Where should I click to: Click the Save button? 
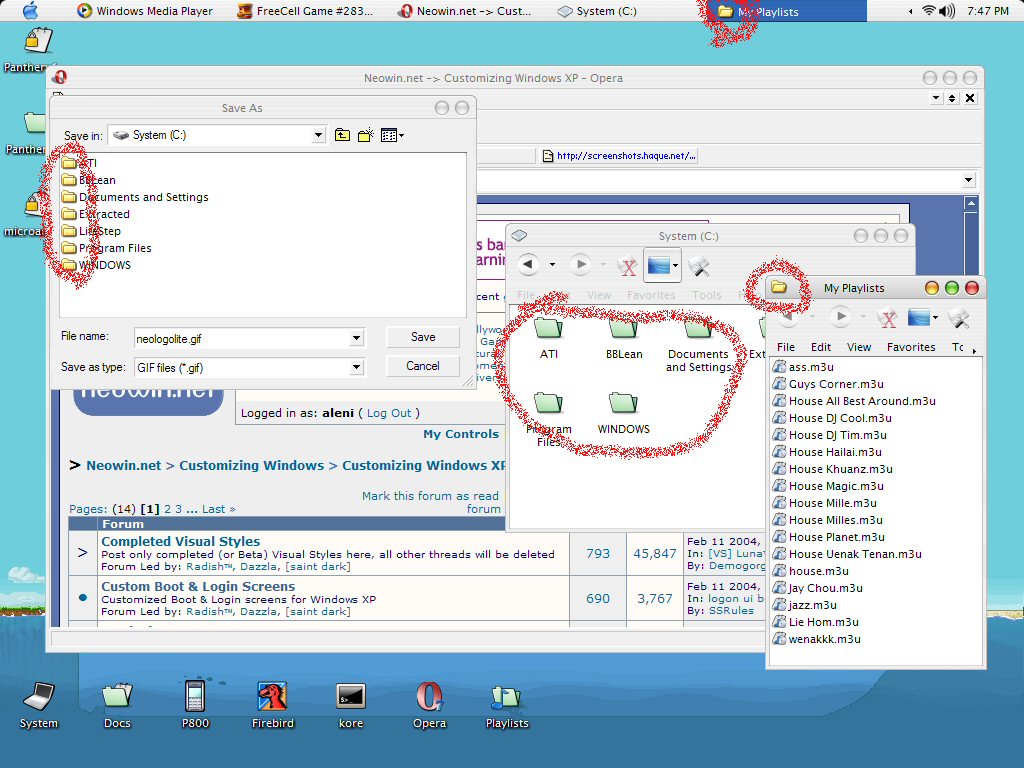tap(423, 337)
